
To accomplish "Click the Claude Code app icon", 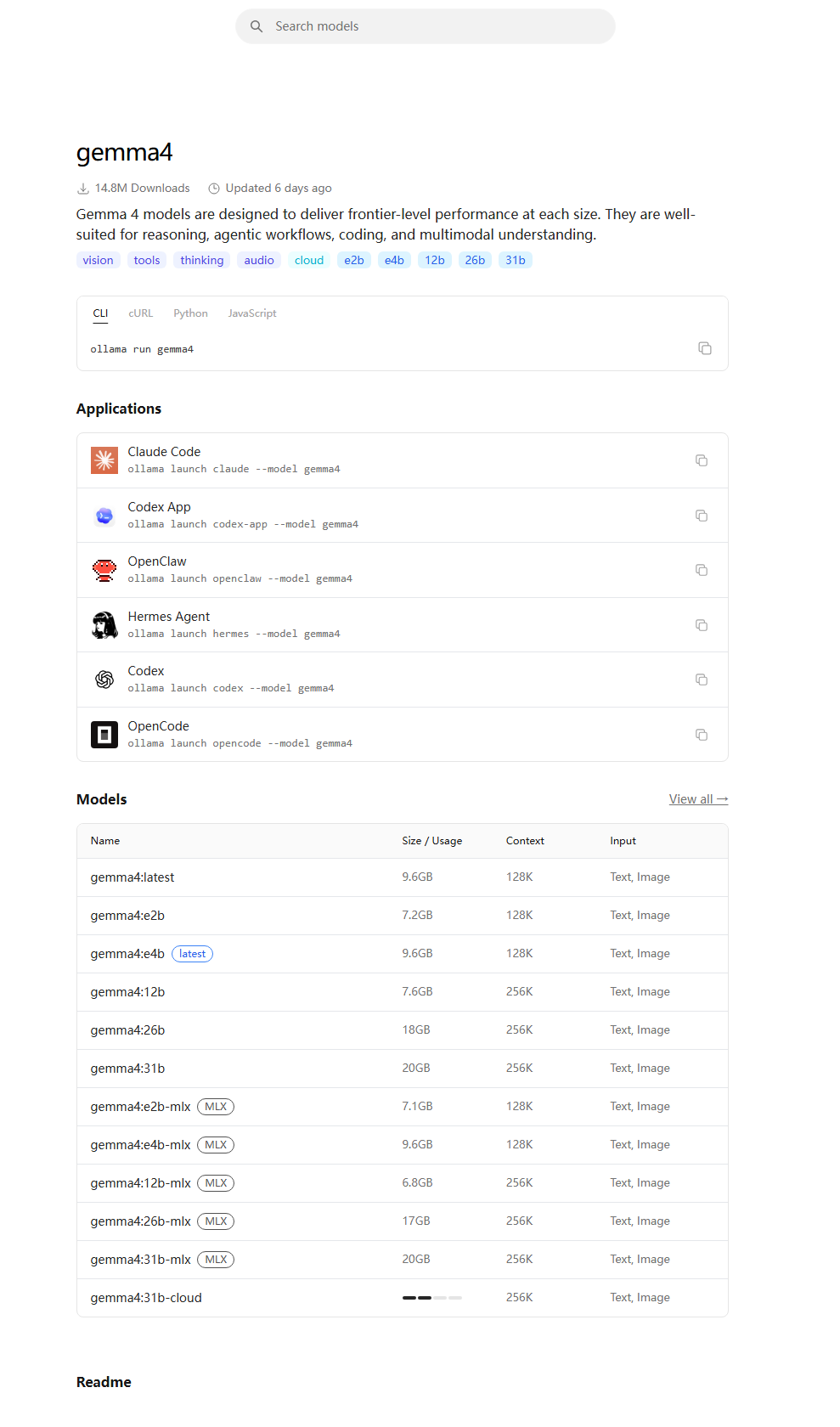I will click(104, 460).
